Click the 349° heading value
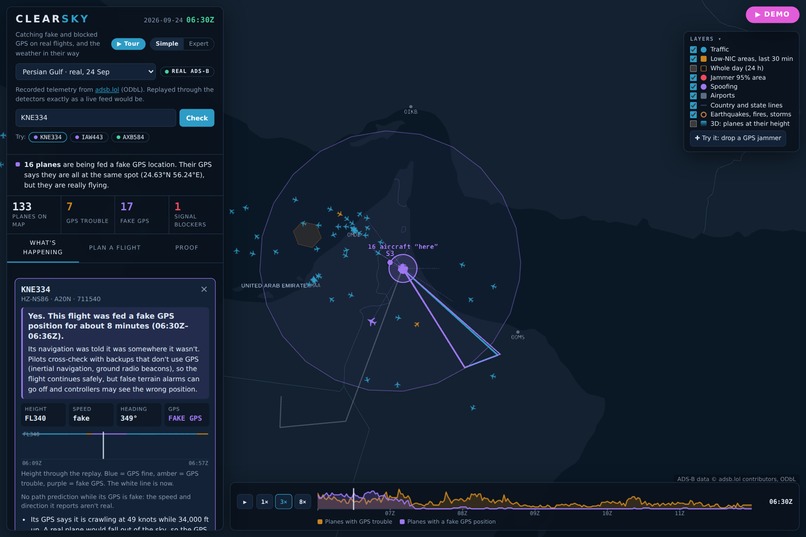Screen dimensions: 806x537 (129, 418)
